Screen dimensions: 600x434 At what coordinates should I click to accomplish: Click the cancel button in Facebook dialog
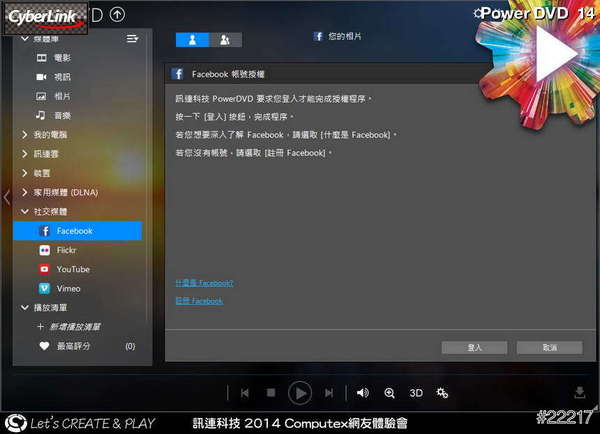click(550, 348)
